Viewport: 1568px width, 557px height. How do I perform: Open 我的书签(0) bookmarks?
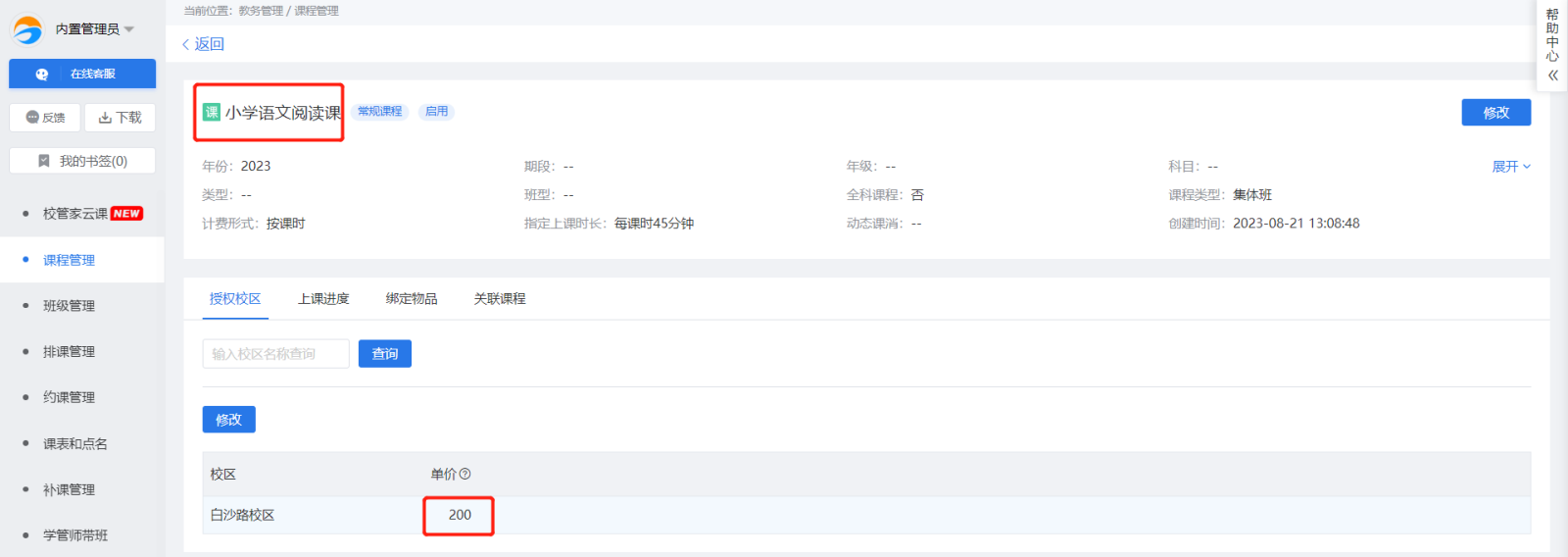click(x=82, y=161)
